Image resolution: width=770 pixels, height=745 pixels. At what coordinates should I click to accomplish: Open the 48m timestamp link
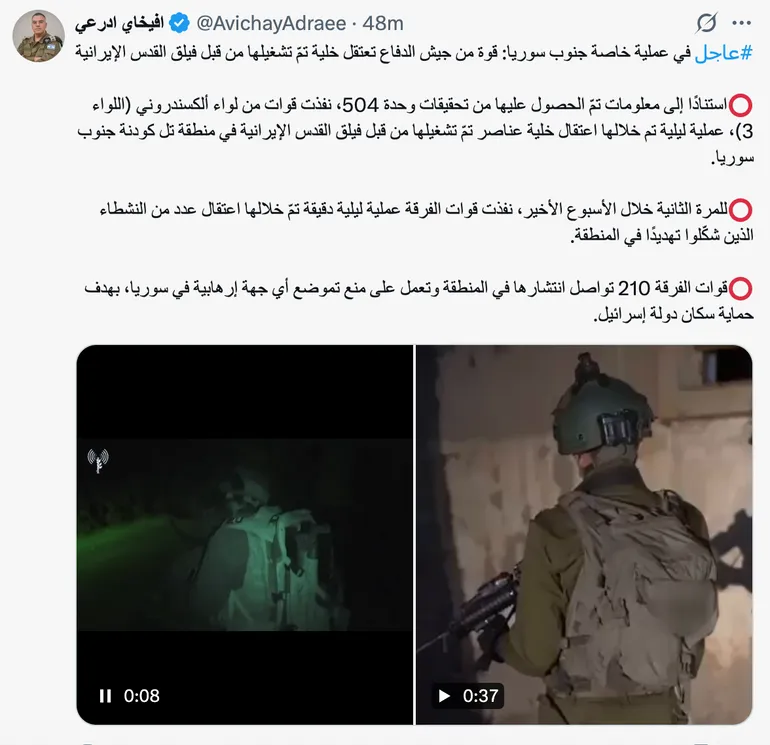[x=383, y=23]
